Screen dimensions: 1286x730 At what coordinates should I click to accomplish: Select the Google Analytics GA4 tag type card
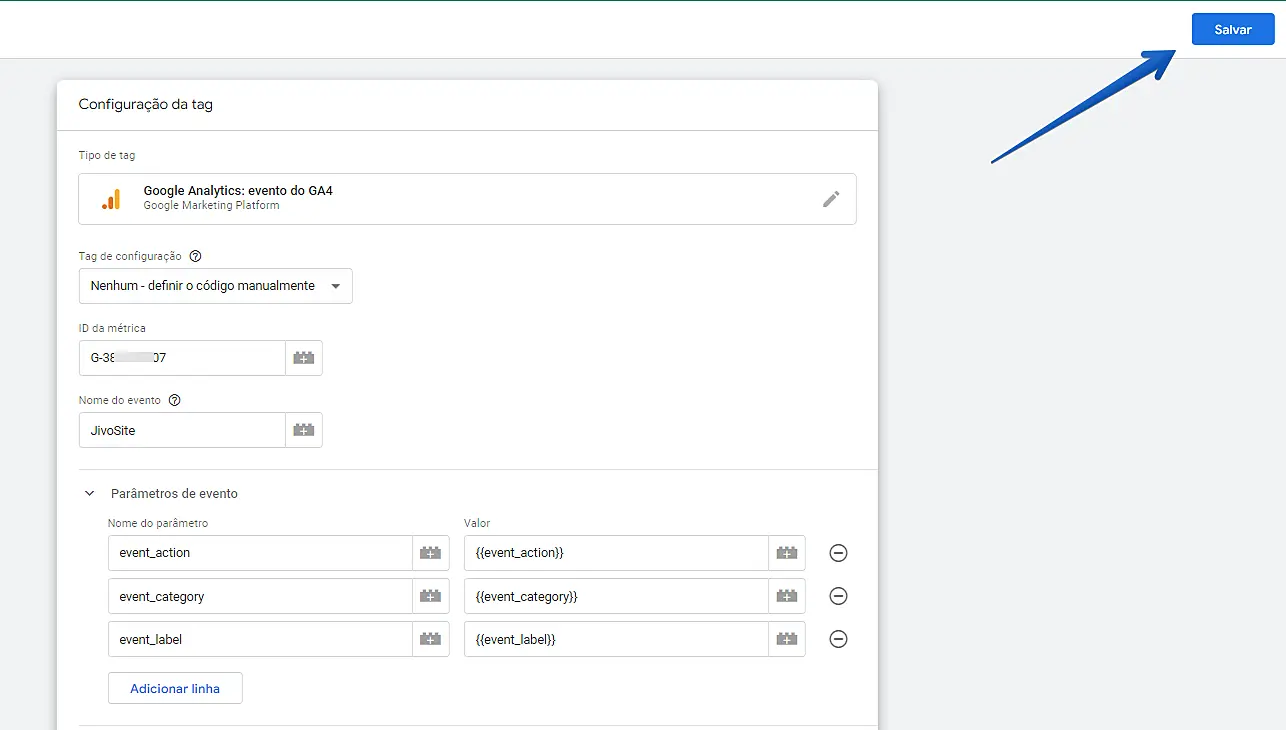click(x=450, y=199)
